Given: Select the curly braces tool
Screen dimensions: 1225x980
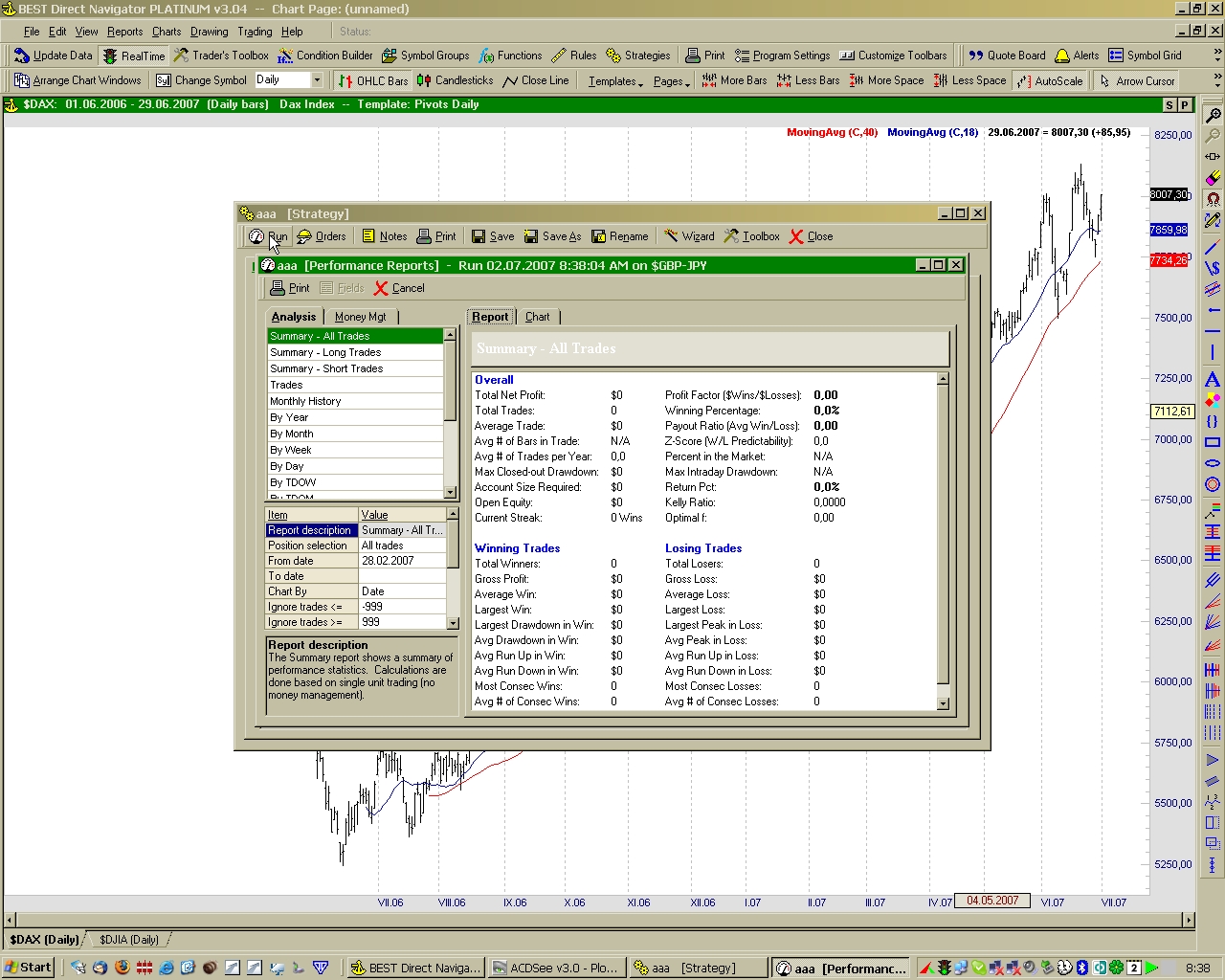Looking at the screenshot, I should [x=1213, y=421].
